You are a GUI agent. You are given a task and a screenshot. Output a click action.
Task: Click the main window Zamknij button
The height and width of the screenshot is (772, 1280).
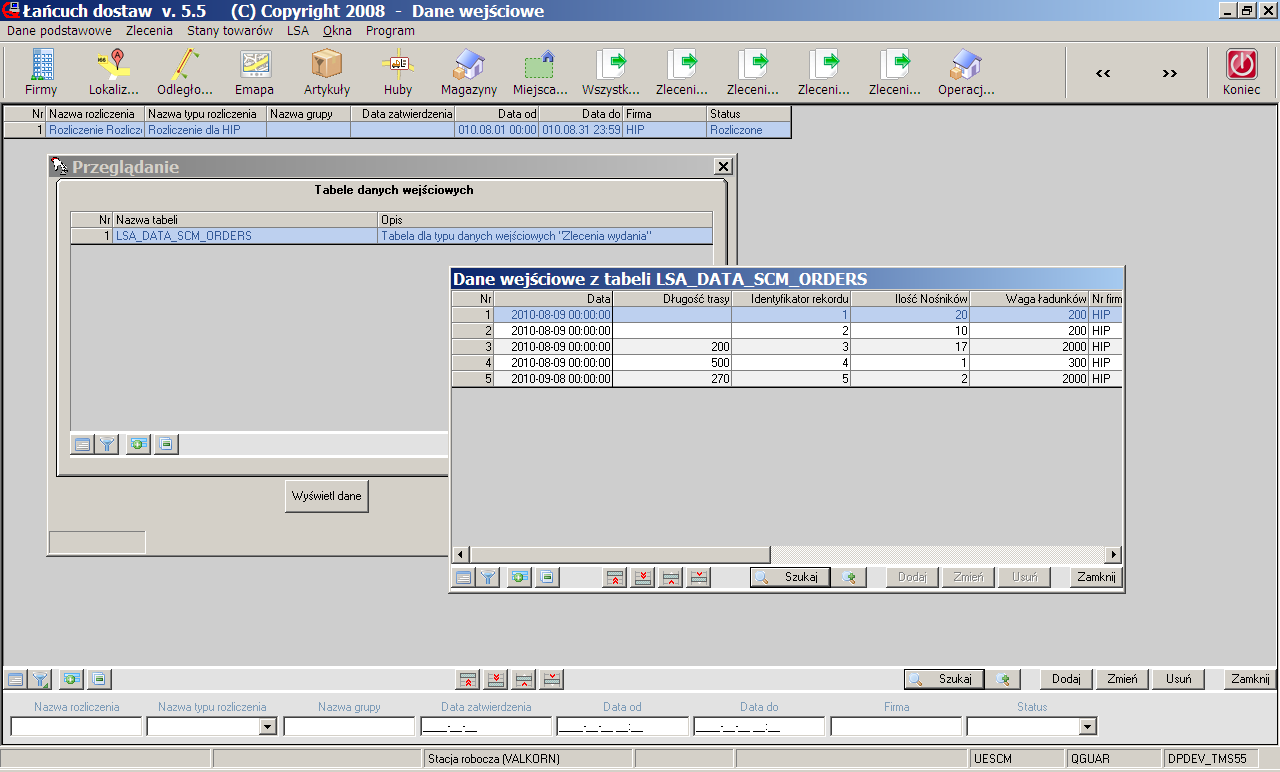[x=1250, y=679]
